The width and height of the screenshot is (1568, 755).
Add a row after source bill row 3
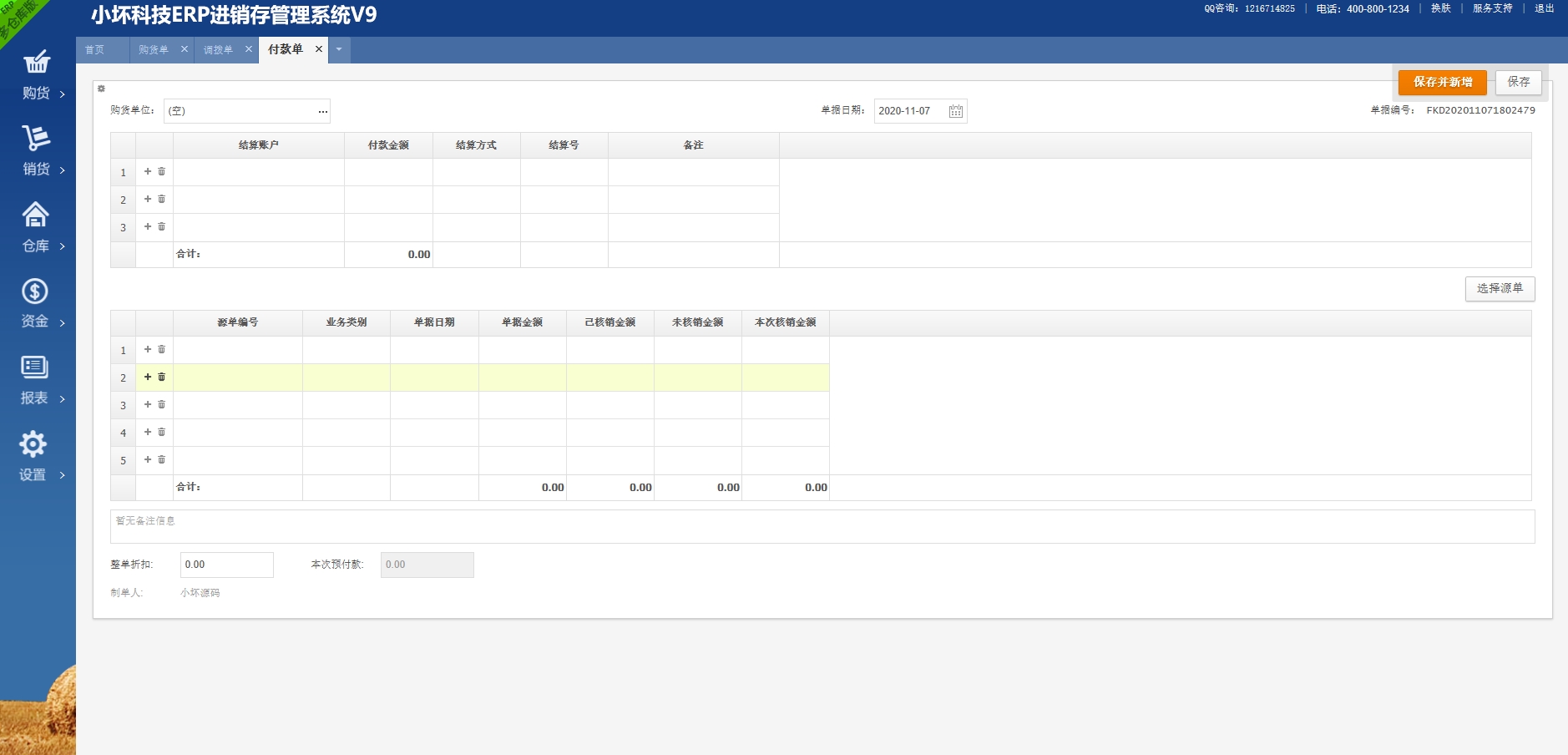pos(148,404)
